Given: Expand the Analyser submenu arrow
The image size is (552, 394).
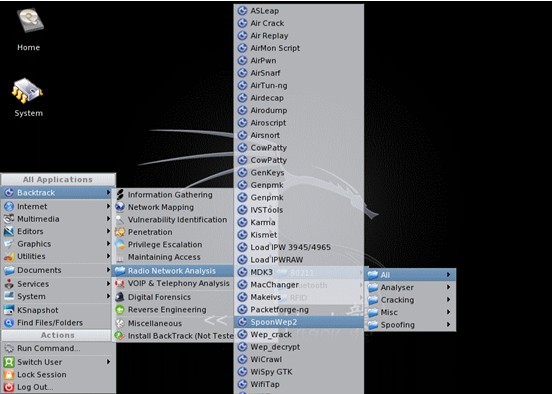Looking at the screenshot, I should coord(448,287).
